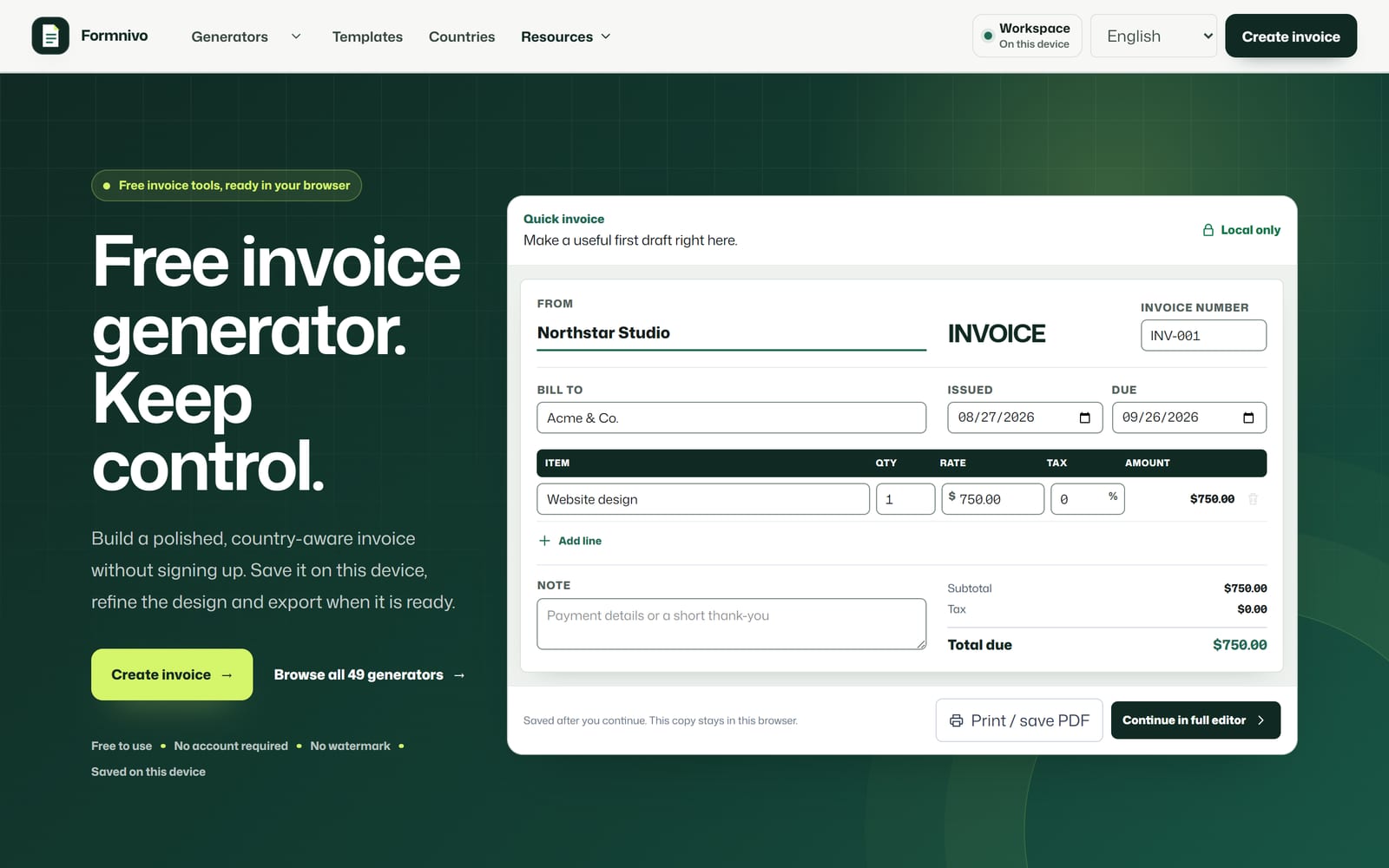
Task: Click the tax percent field showing 0
Action: pyautogui.click(x=1088, y=499)
